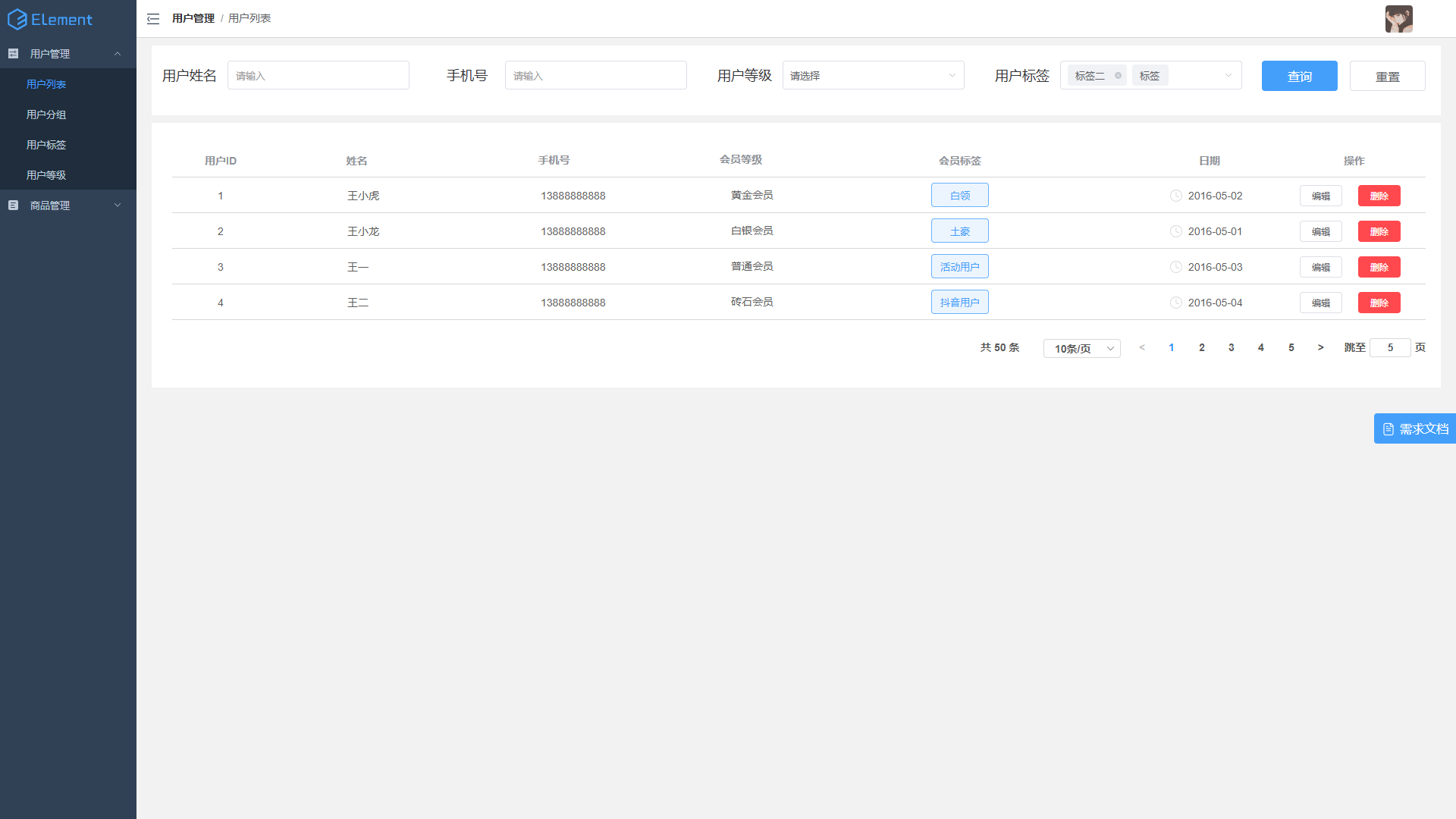Screen dimensions: 1456x819
Task: Delete the row for 王一
Action: tap(1379, 267)
